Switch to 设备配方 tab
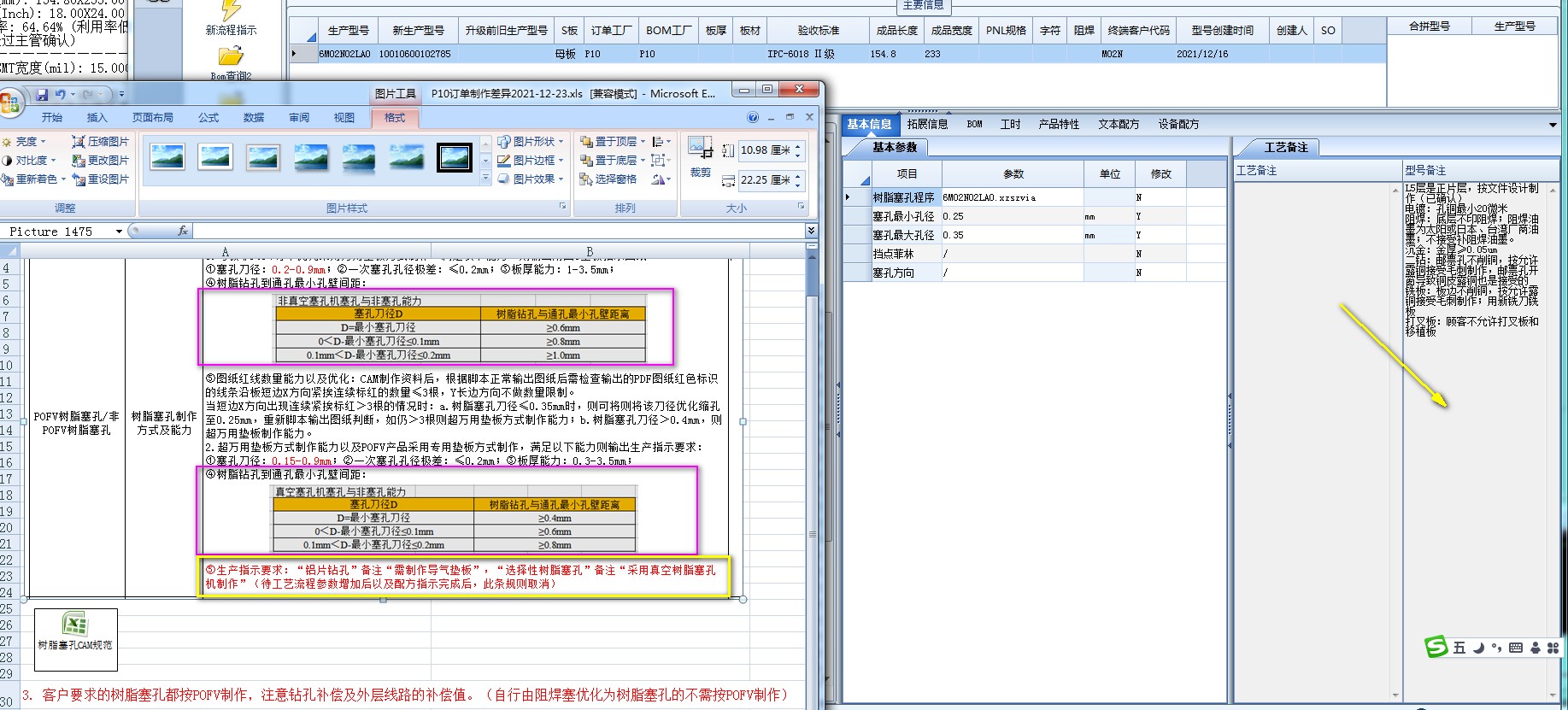1568x710 pixels. [x=1178, y=125]
